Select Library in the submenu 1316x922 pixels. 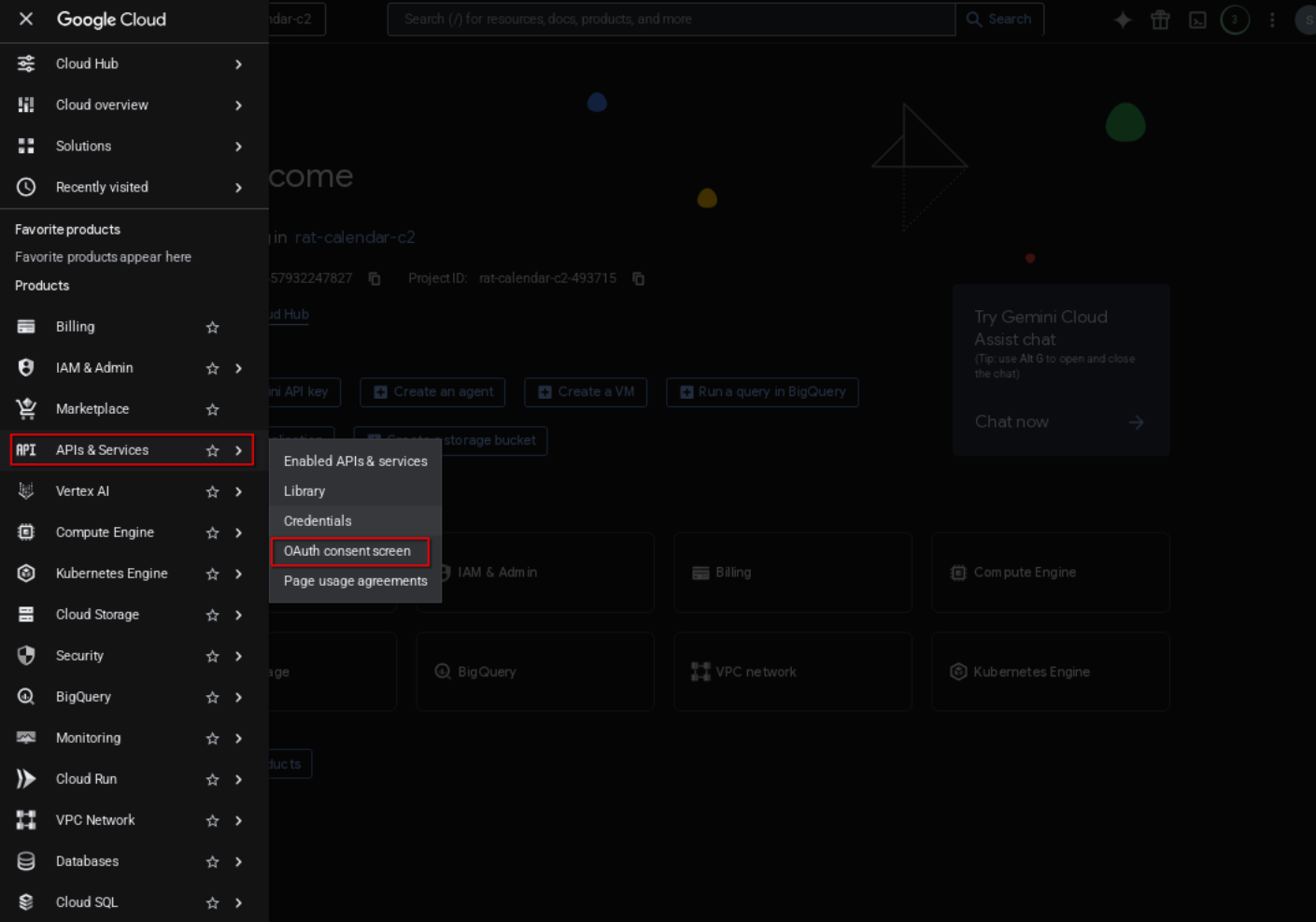pyautogui.click(x=355, y=491)
